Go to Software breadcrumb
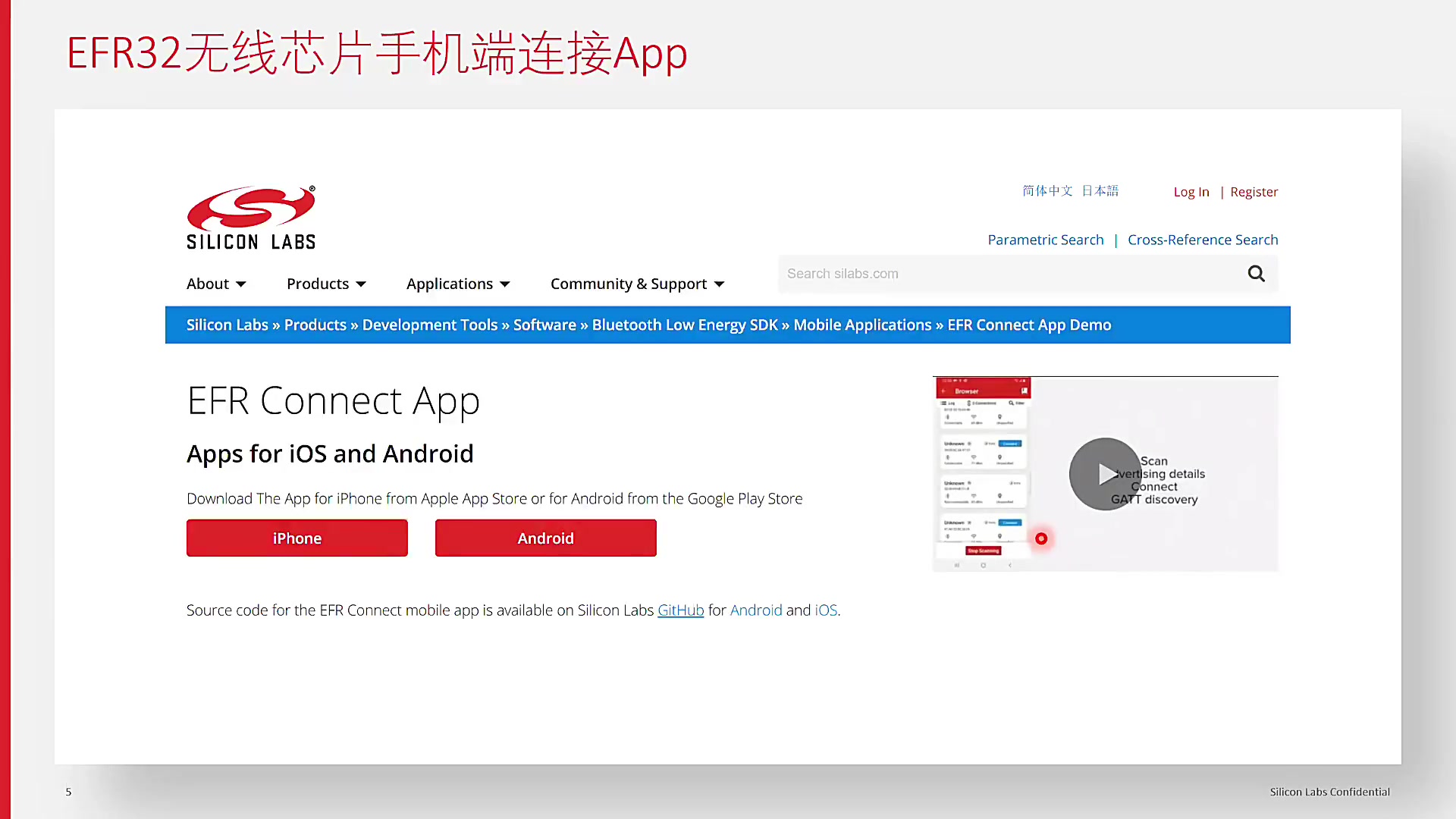Image resolution: width=1456 pixels, height=819 pixels. pos(544,325)
